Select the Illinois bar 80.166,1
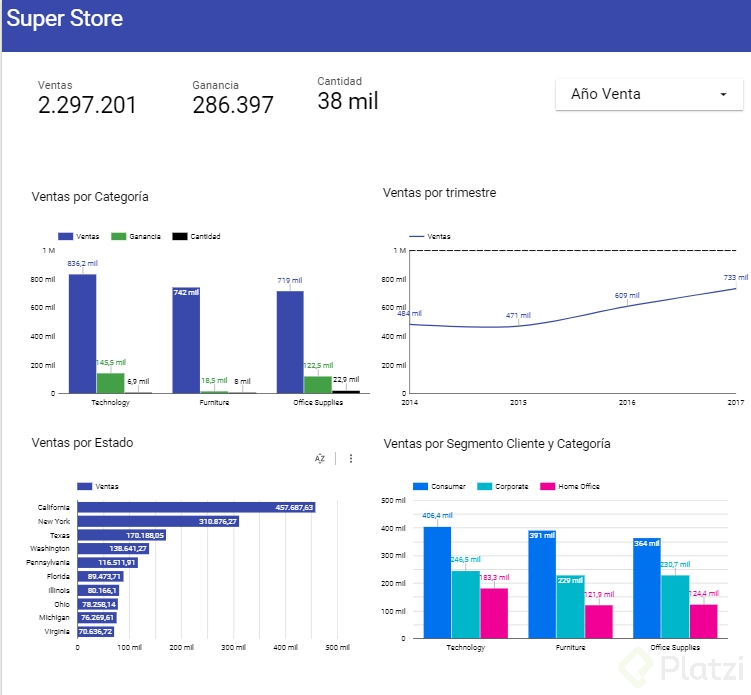 tap(98, 590)
